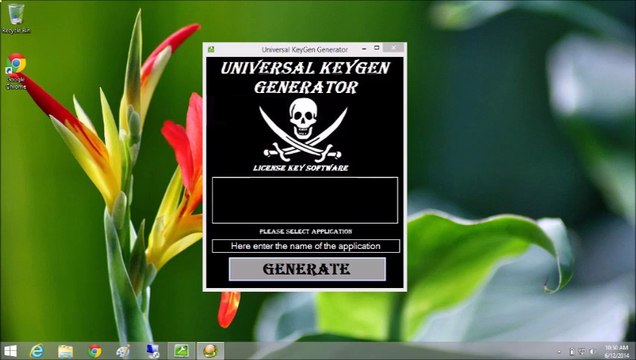The width and height of the screenshot is (636, 360).
Task: Open the network tray icon
Action: pos(582,351)
